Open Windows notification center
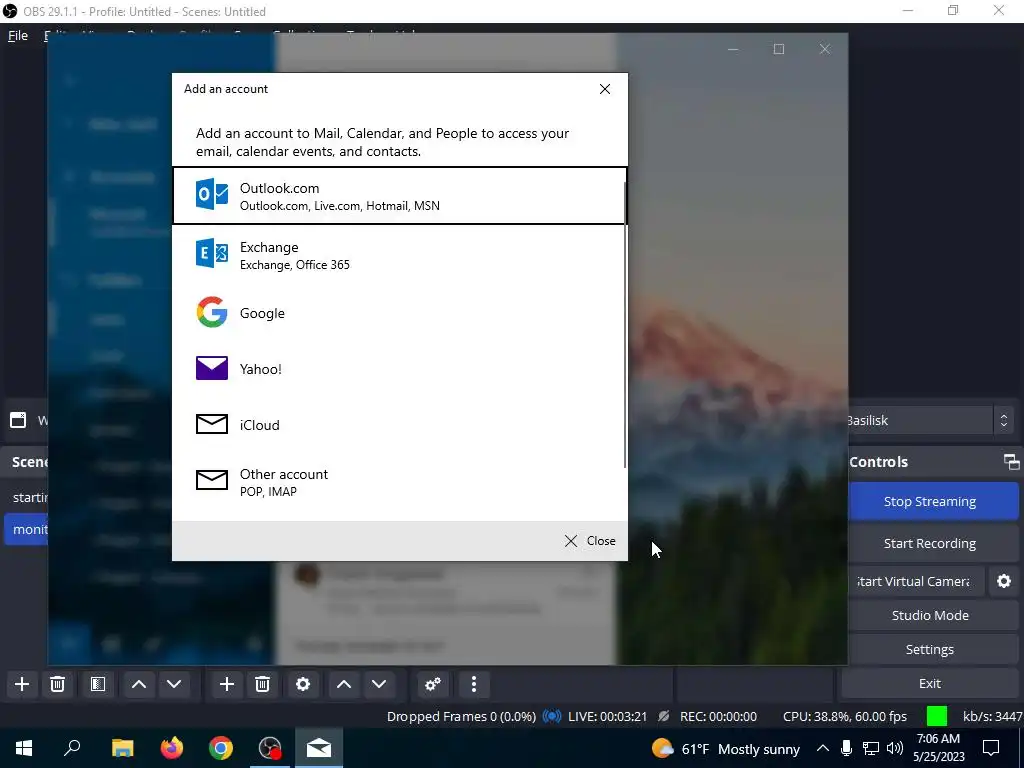 pos(991,748)
